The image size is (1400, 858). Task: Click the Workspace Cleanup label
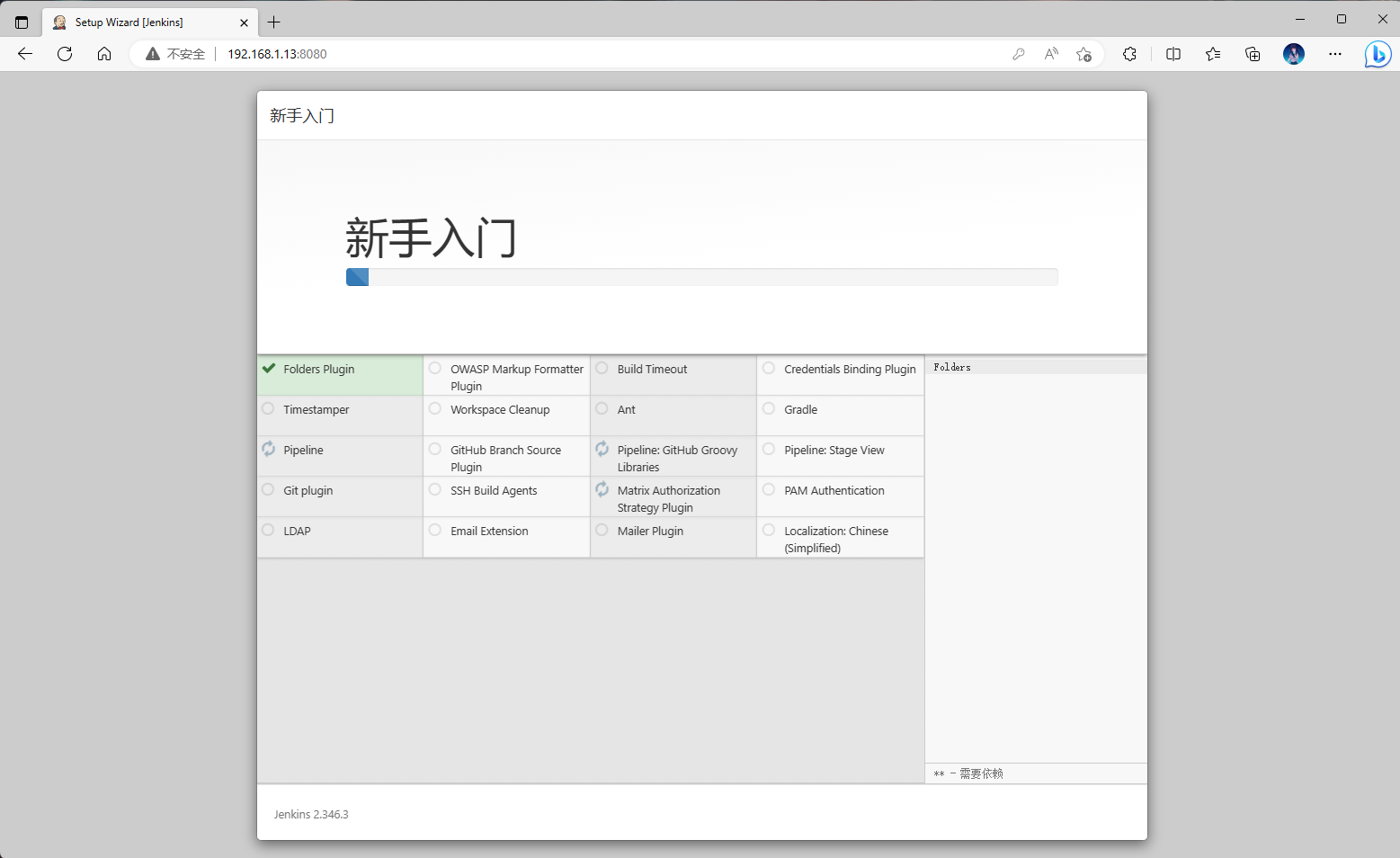click(500, 410)
